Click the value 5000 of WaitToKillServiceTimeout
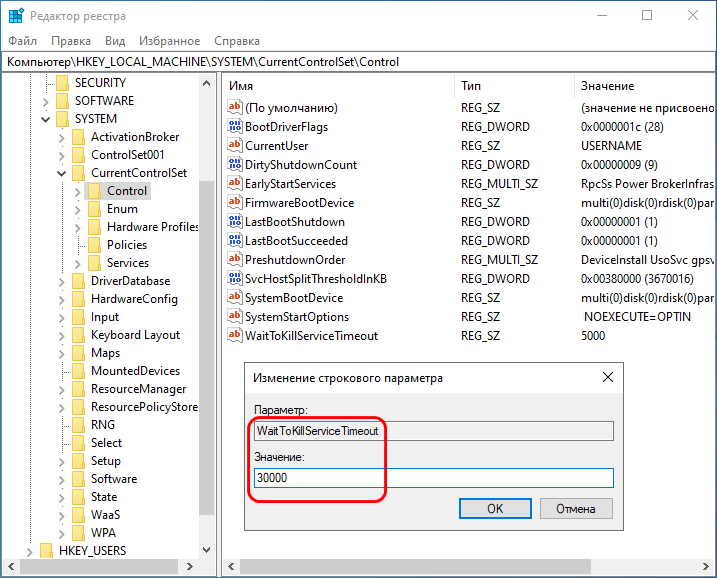This screenshot has height=578, width=717. (x=593, y=336)
